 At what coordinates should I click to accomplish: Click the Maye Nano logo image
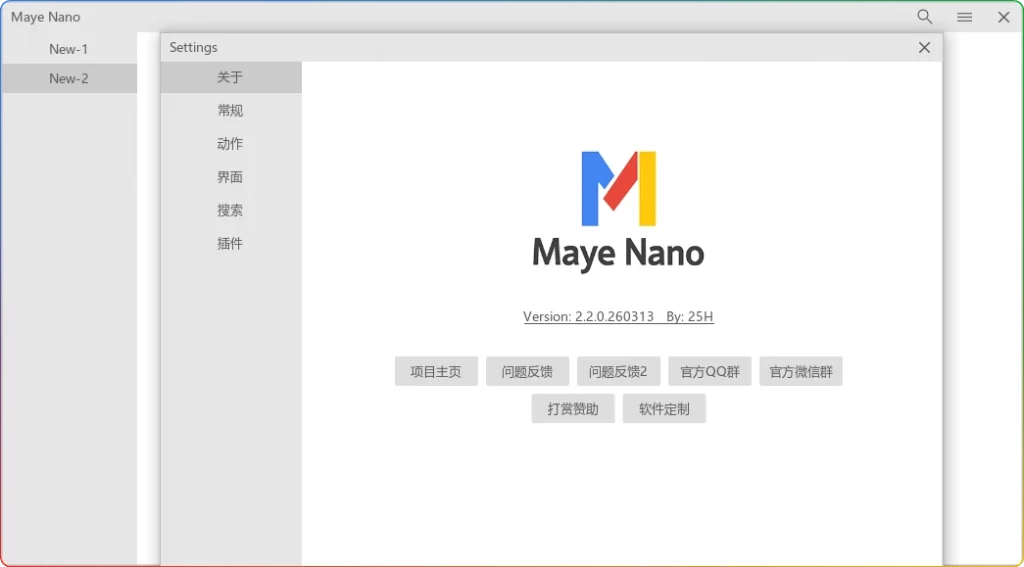[618, 189]
